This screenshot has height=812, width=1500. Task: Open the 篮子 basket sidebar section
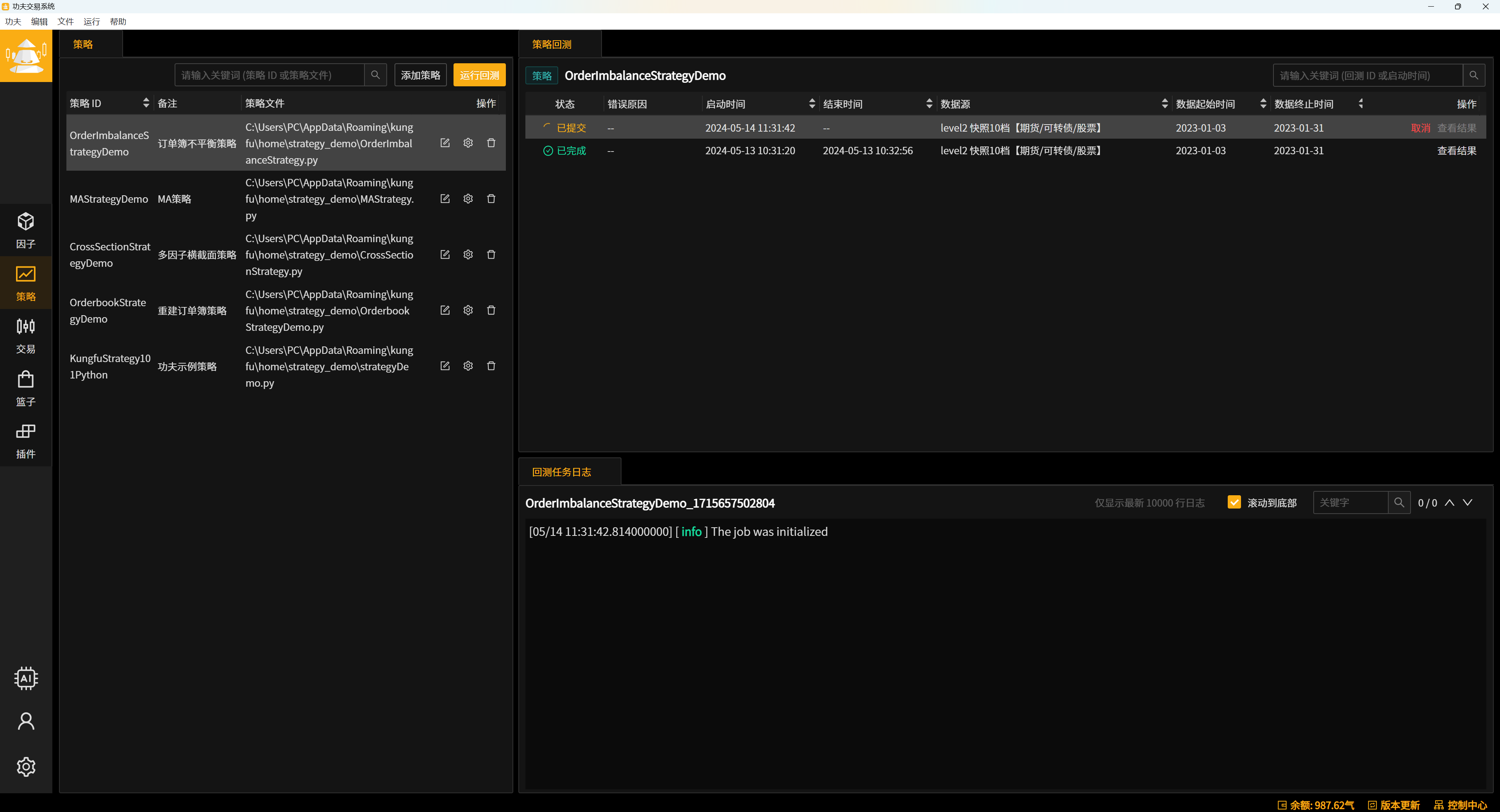click(x=26, y=388)
